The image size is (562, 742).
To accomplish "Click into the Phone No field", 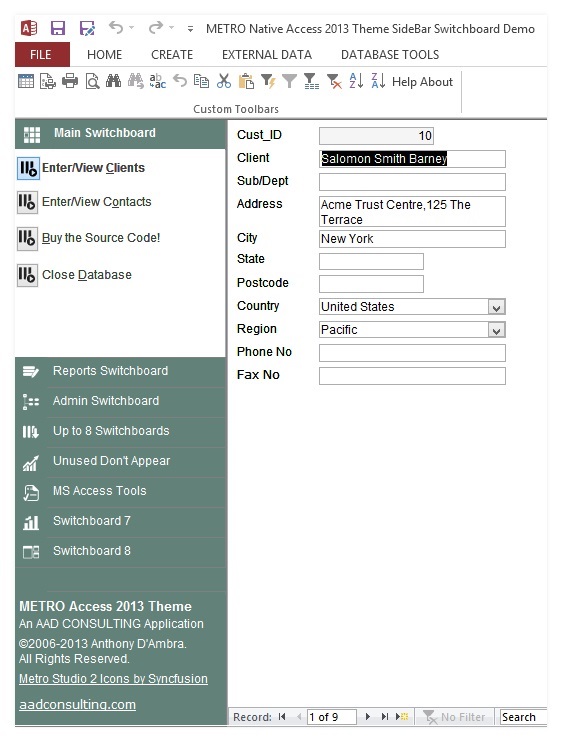I will tap(412, 353).
